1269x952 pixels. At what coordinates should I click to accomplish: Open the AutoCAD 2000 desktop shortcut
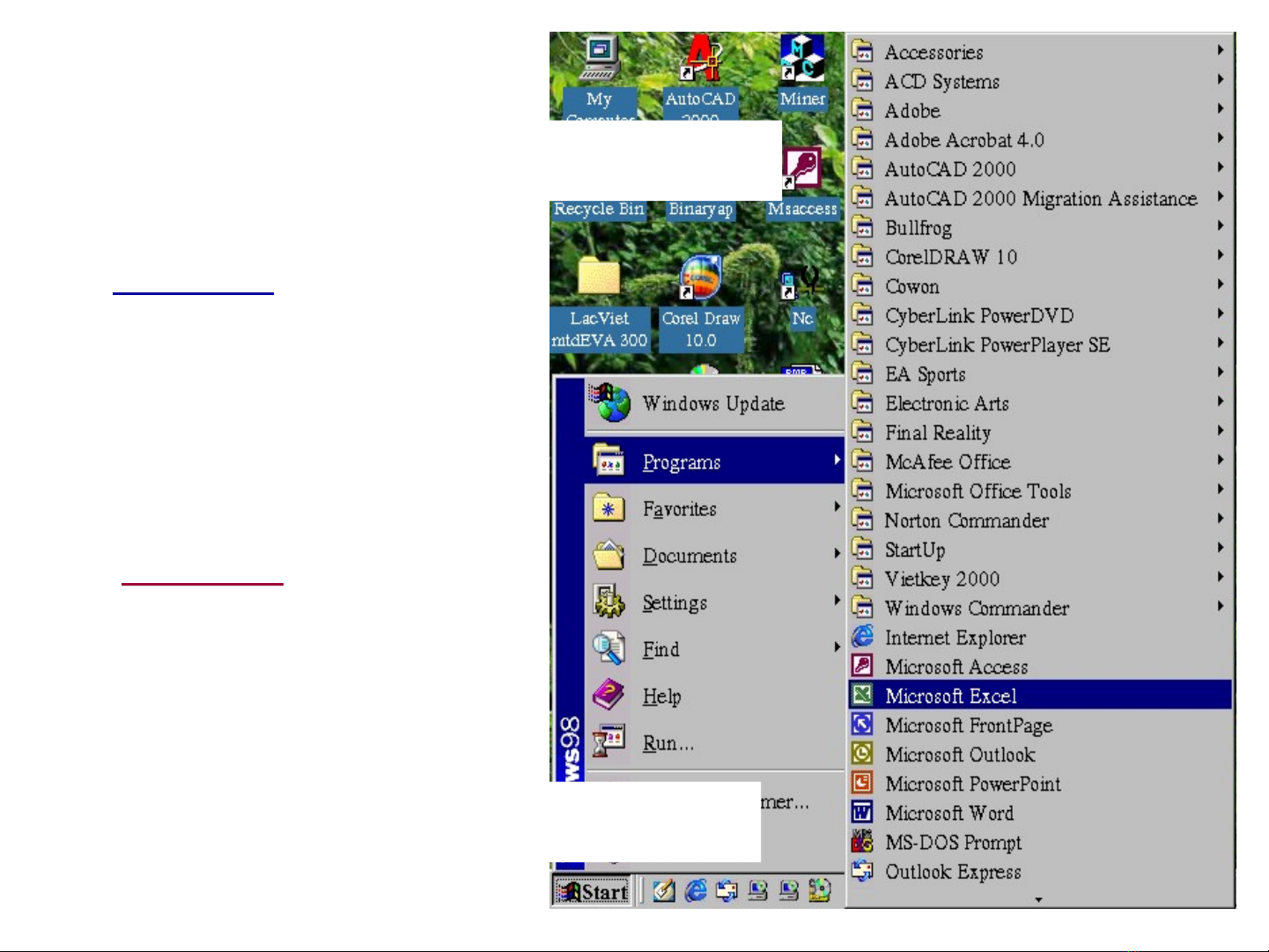(701, 62)
